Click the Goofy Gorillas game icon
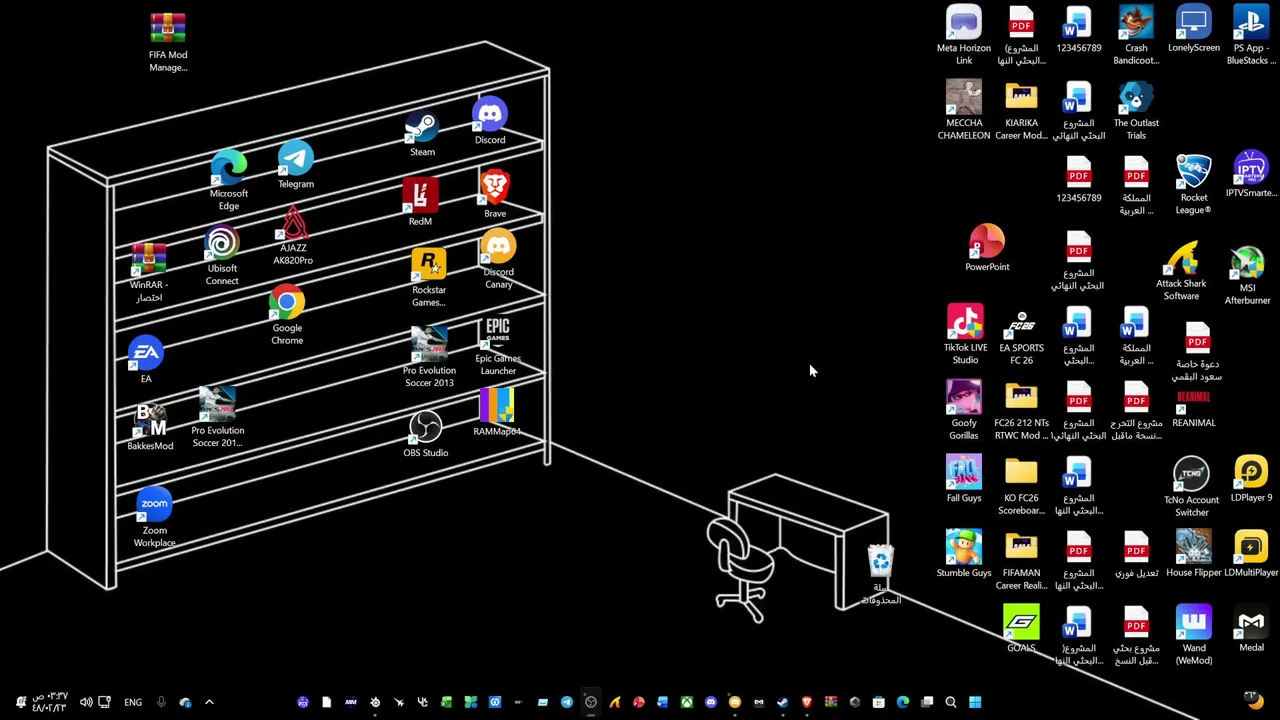Screen dimensions: 1280x720 pyautogui.click(x=964, y=411)
